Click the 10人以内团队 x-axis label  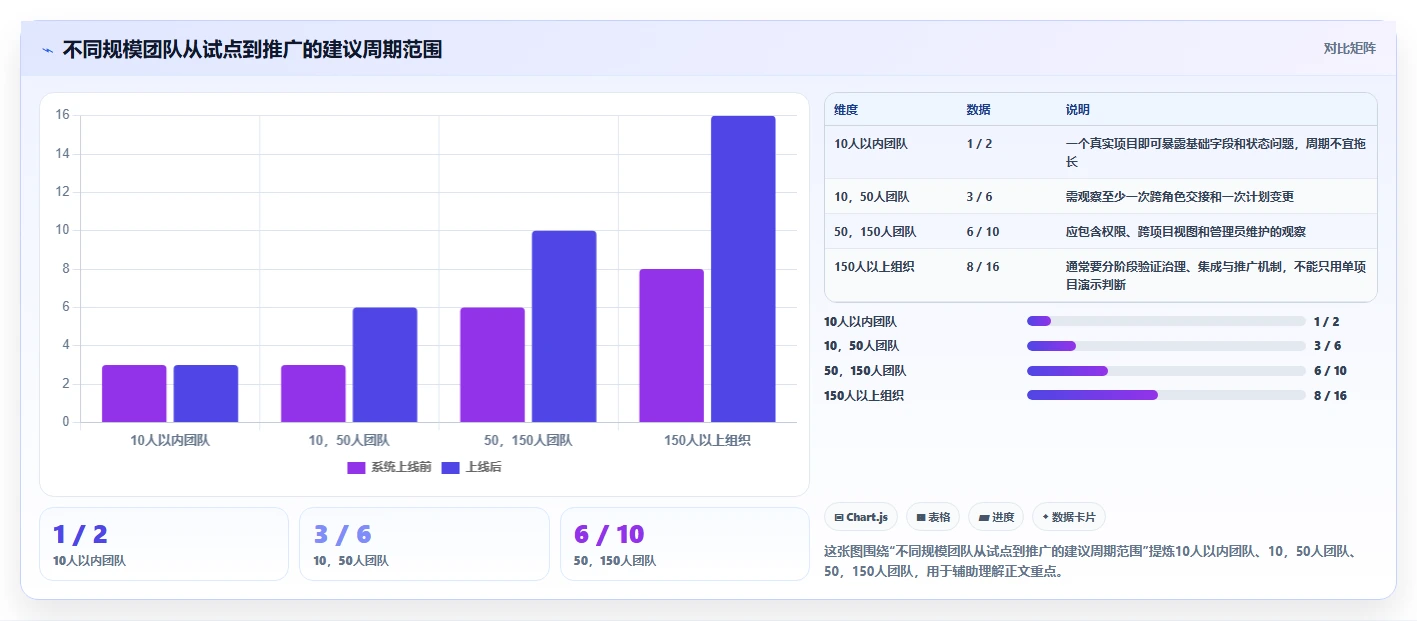(170, 440)
